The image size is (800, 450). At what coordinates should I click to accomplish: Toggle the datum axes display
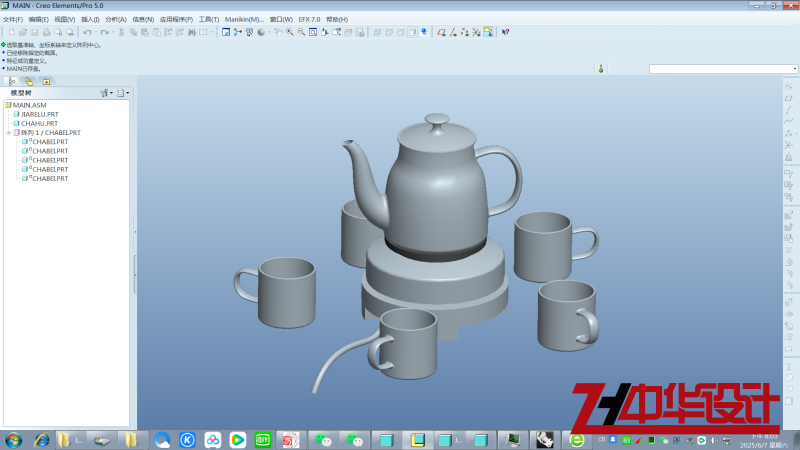(453, 32)
